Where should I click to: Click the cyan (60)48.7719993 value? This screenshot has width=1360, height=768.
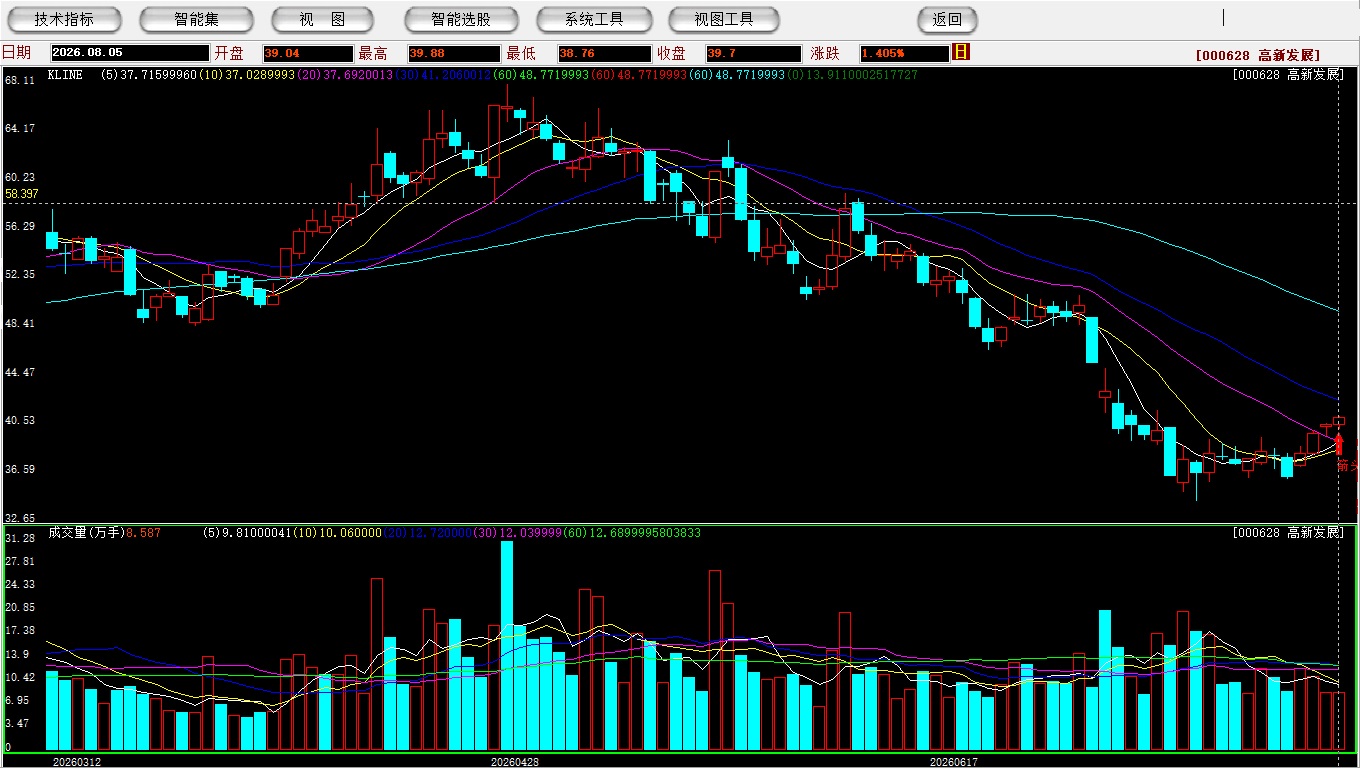point(737,75)
